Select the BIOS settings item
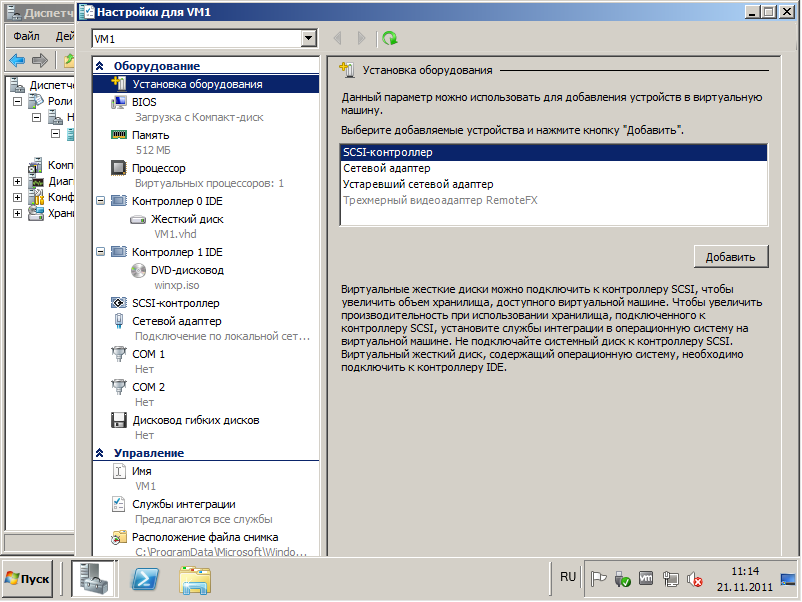This screenshot has width=802, height=602. point(144,102)
